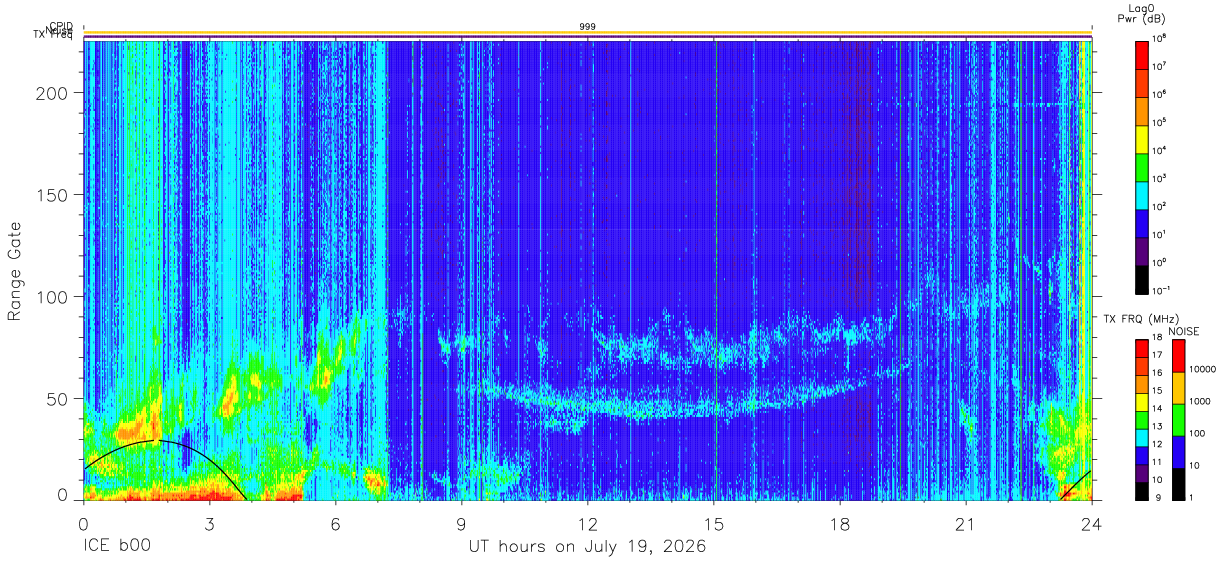Click the 'Lag0 Pwr (dB)' colorbar title

(x=1142, y=13)
